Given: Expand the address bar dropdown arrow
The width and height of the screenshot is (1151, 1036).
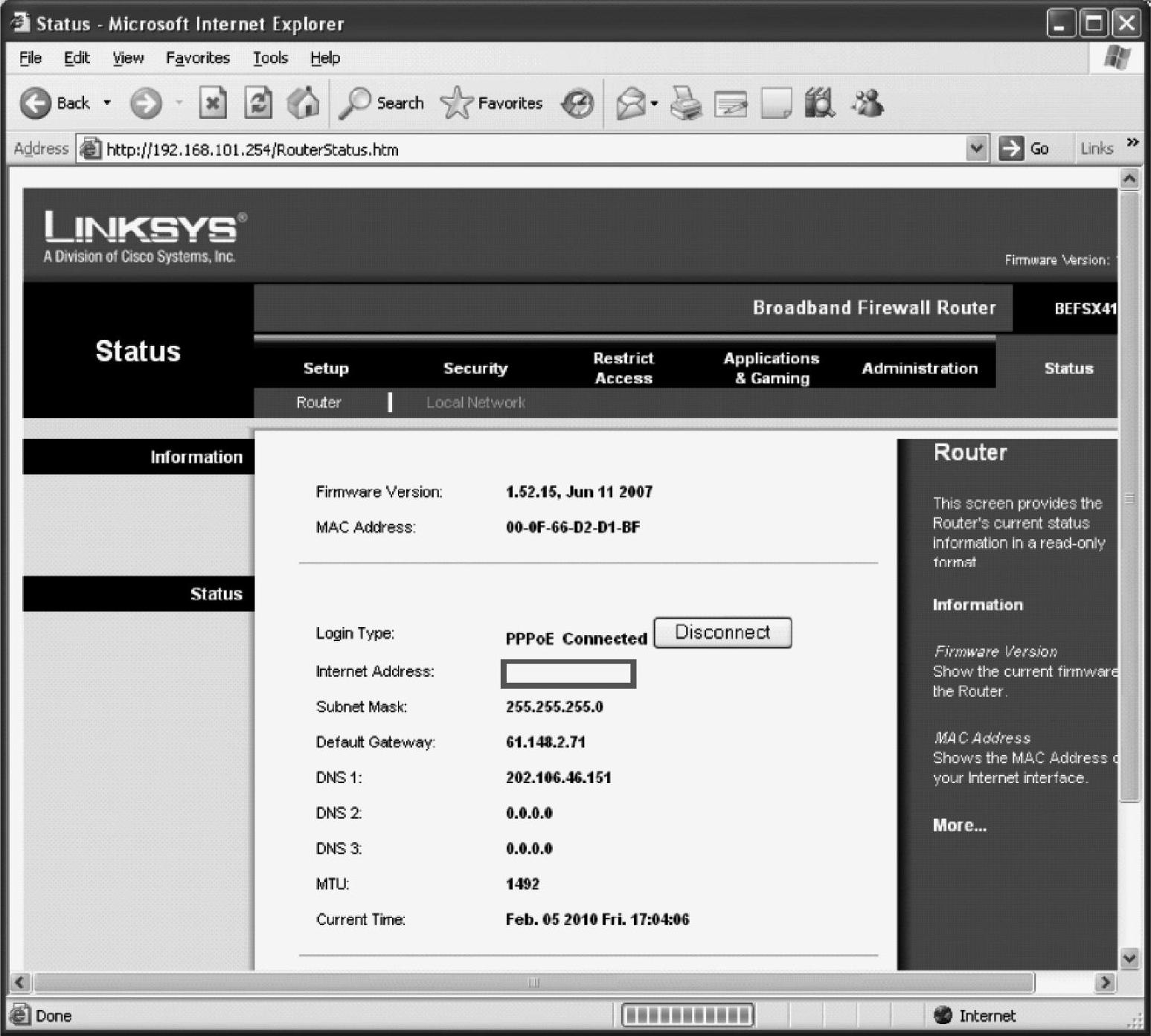Looking at the screenshot, I should 977,149.
